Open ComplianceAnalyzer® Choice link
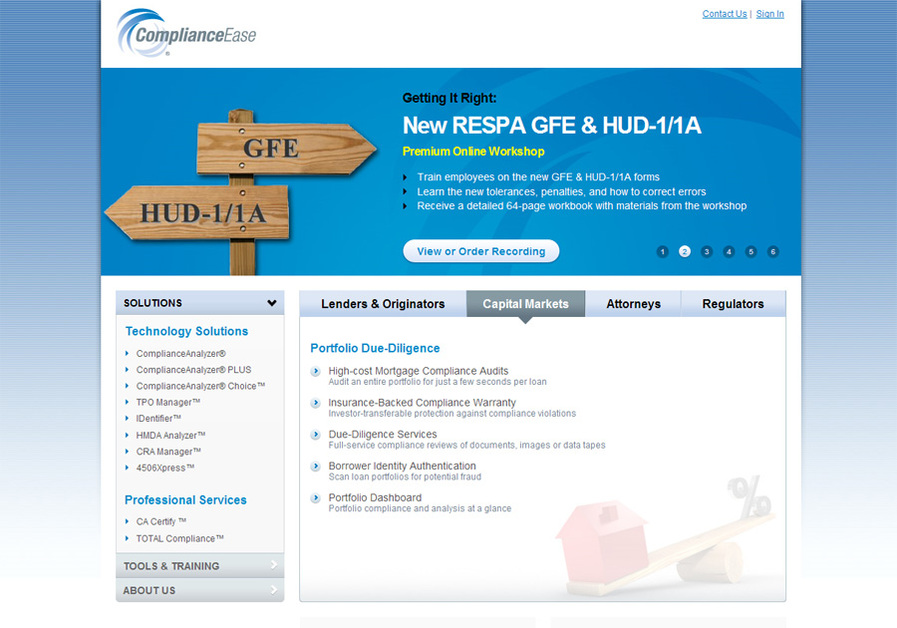The width and height of the screenshot is (897, 628). (200, 386)
